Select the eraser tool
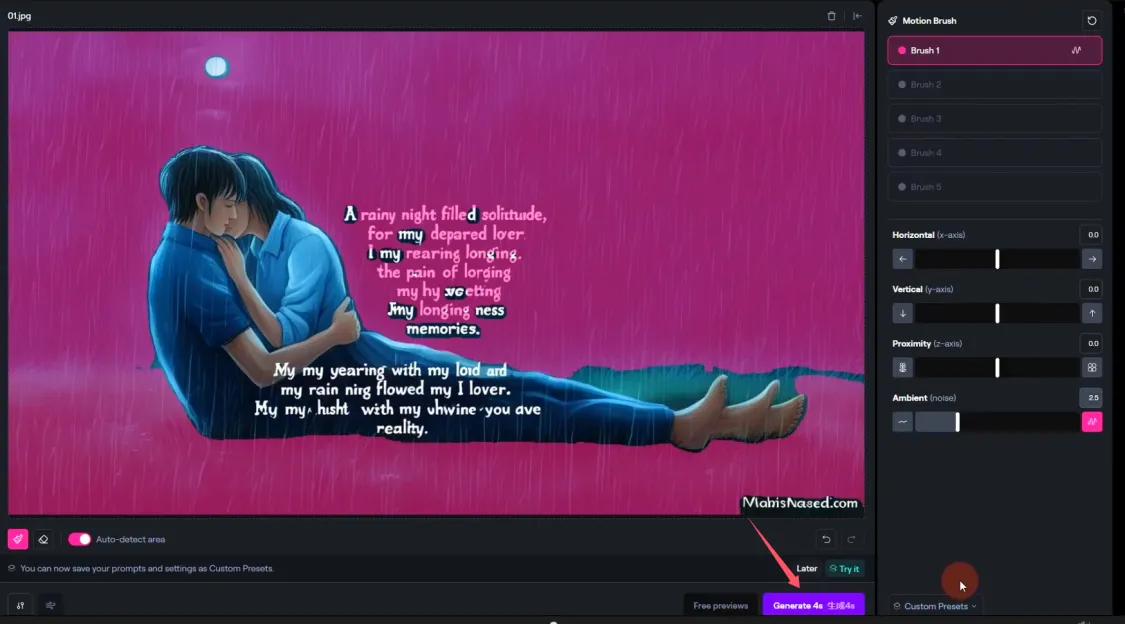 pos(43,539)
